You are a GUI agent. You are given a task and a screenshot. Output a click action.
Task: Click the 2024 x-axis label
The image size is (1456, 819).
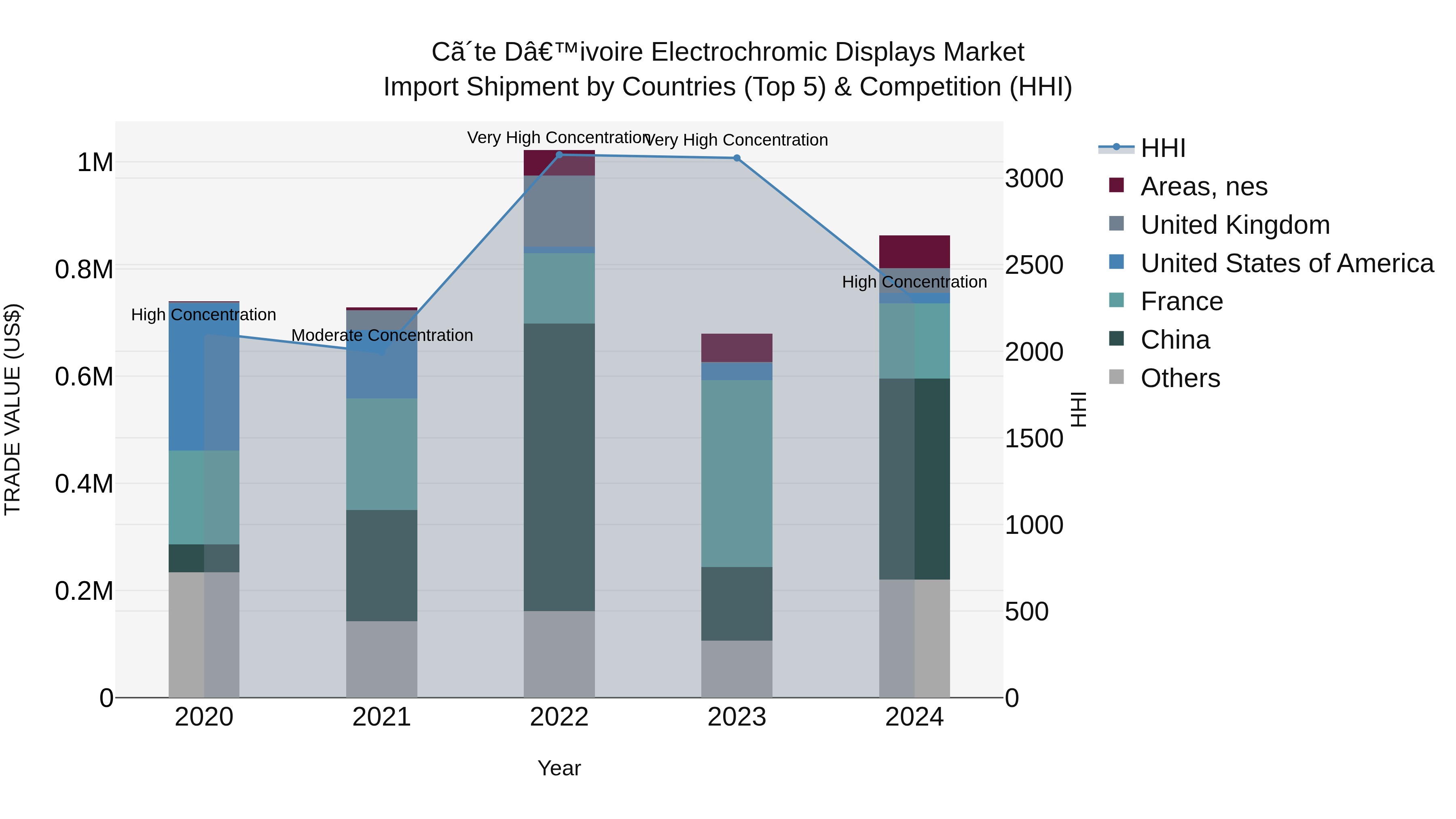[x=914, y=717]
